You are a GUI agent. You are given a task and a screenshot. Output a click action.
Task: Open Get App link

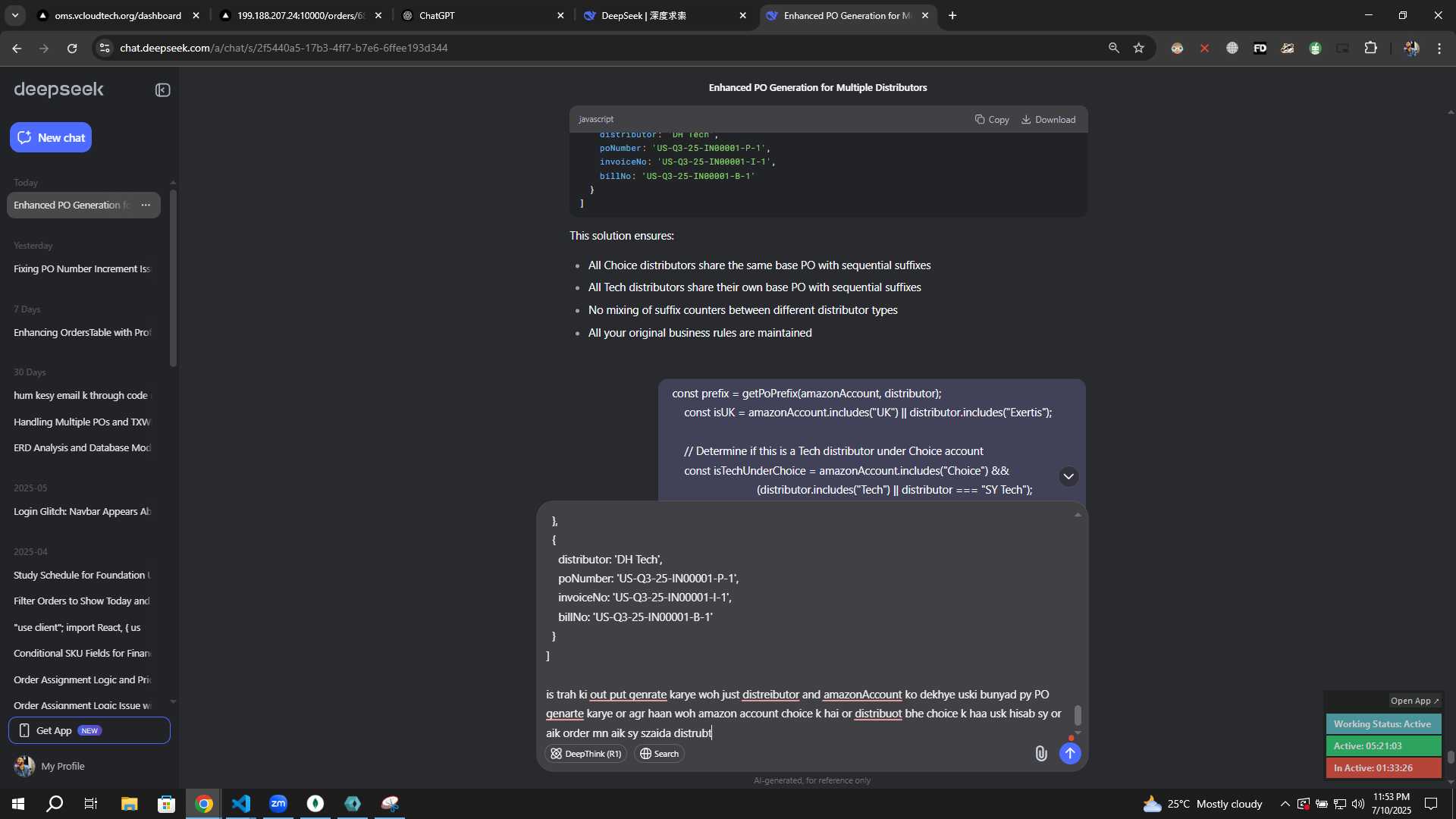click(x=89, y=730)
